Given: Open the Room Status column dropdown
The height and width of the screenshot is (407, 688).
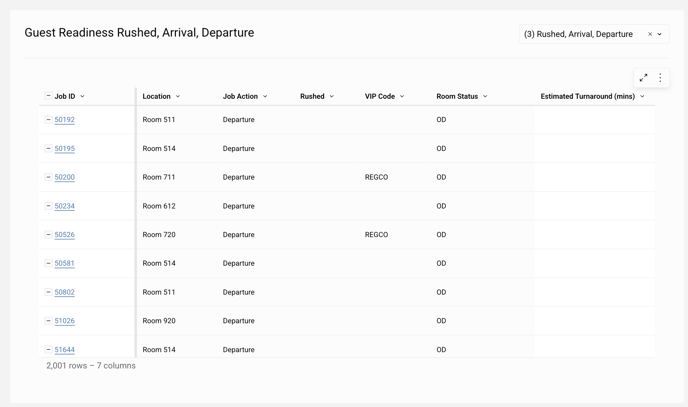Looking at the screenshot, I should click(x=485, y=97).
